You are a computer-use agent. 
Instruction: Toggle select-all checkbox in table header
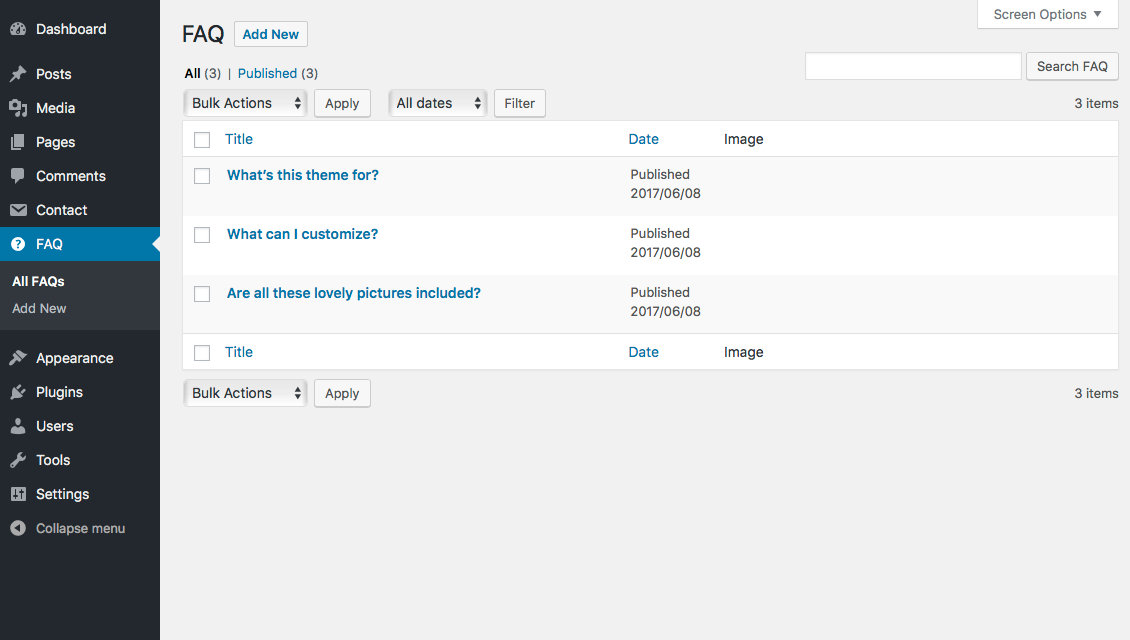[202, 140]
